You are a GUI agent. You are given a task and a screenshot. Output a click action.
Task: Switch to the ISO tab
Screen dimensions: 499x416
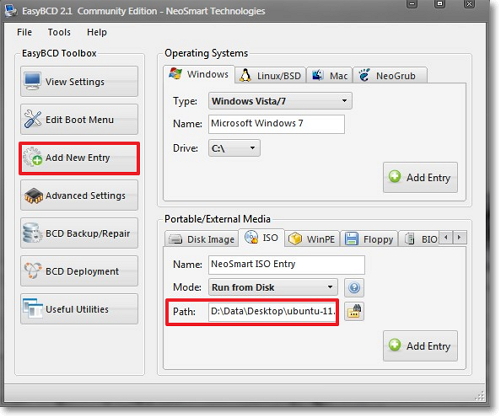click(262, 237)
